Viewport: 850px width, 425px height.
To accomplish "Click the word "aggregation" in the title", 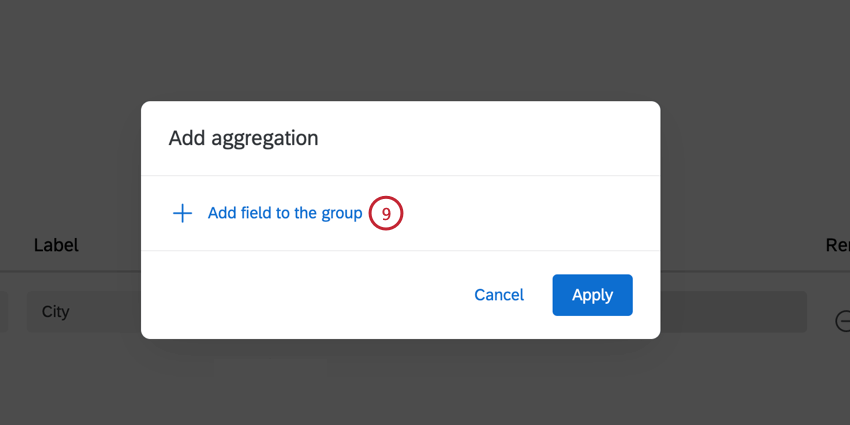I will [265, 138].
